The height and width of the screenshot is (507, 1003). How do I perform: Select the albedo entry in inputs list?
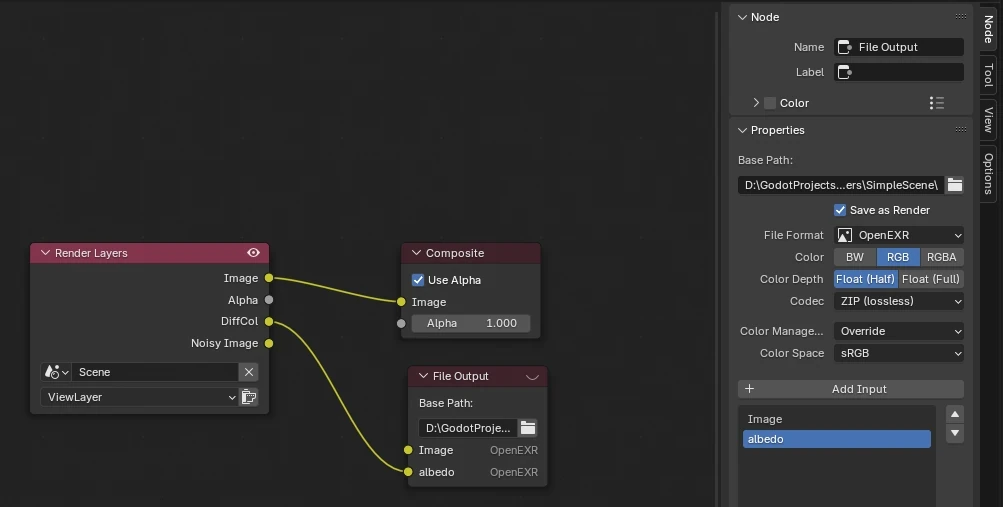pyautogui.click(x=837, y=439)
